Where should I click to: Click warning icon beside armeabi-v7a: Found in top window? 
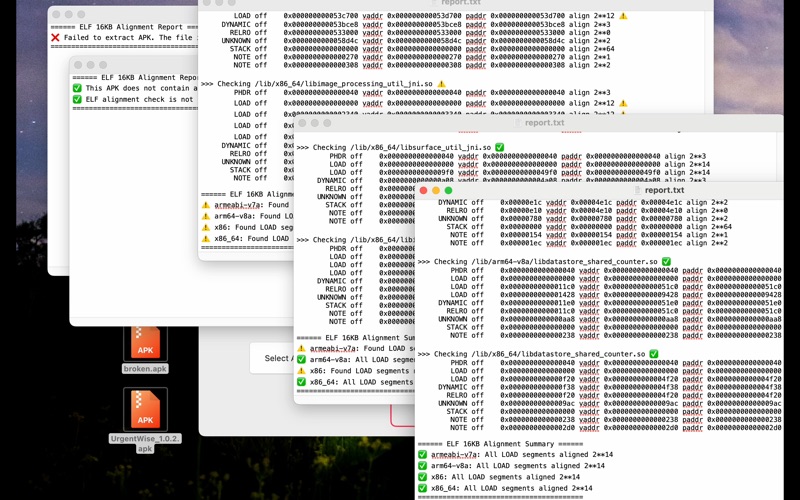[206, 205]
